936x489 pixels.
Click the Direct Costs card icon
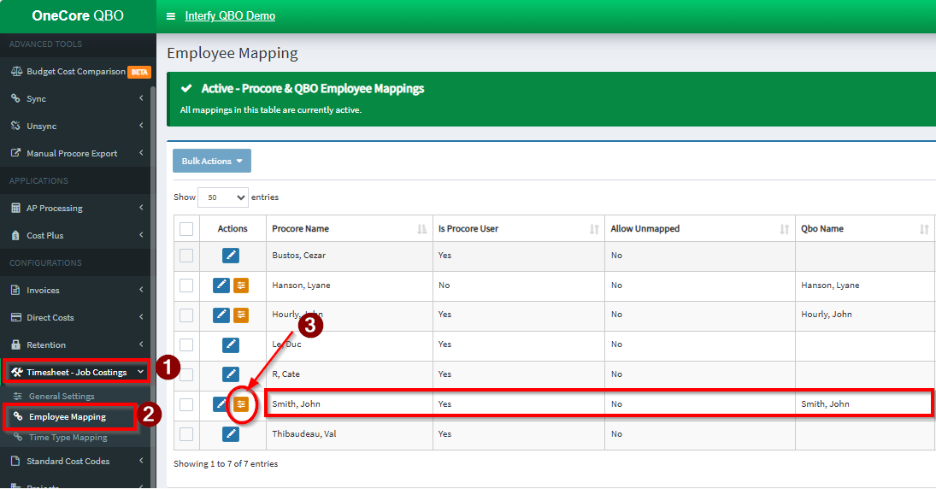click(x=16, y=317)
